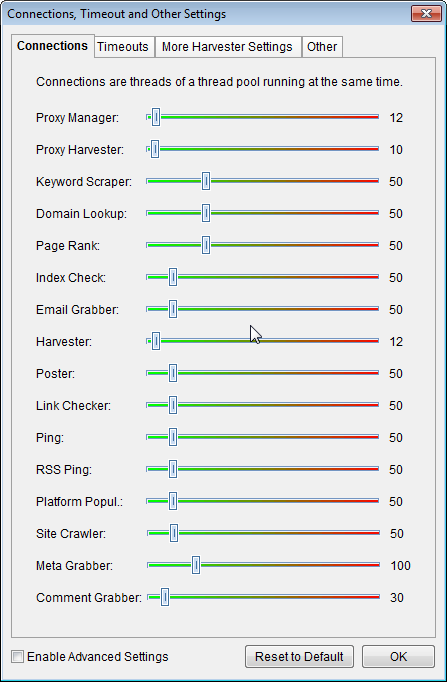Close the settings dialog window
The image size is (447, 682).
click(426, 13)
